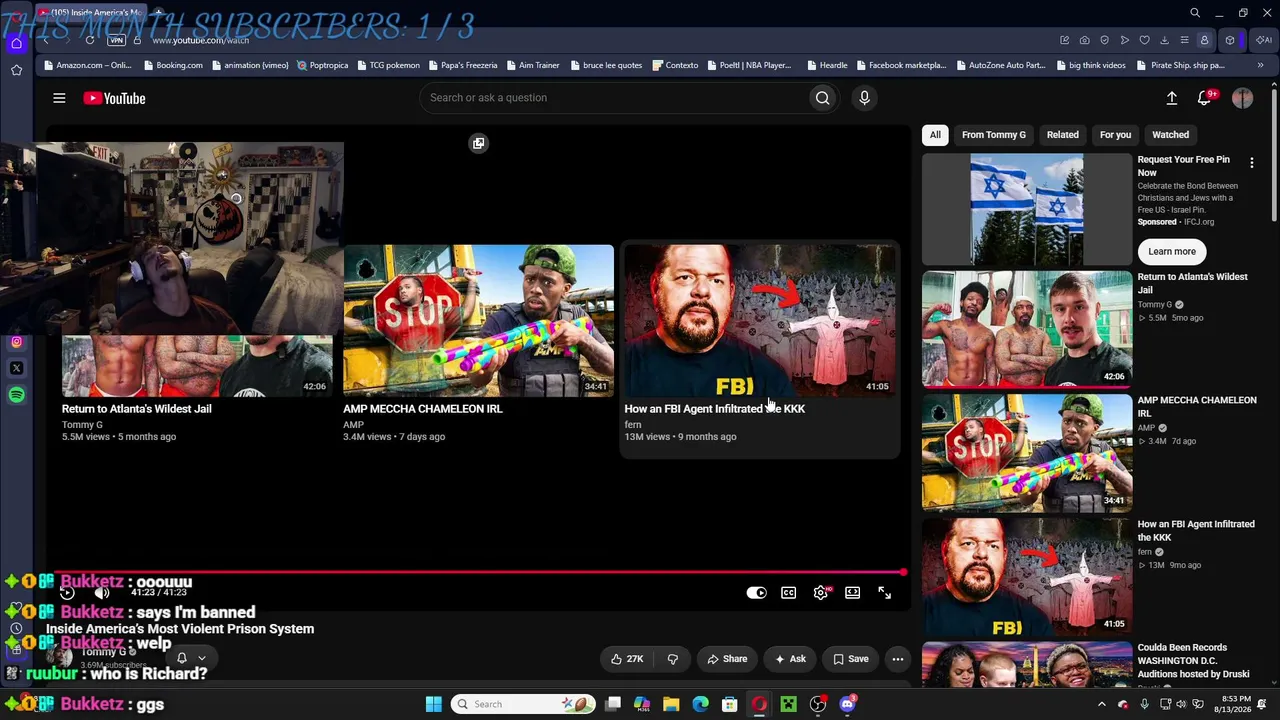Open options menu for the sponsored ad
1280x720 pixels.
pos(1251,162)
